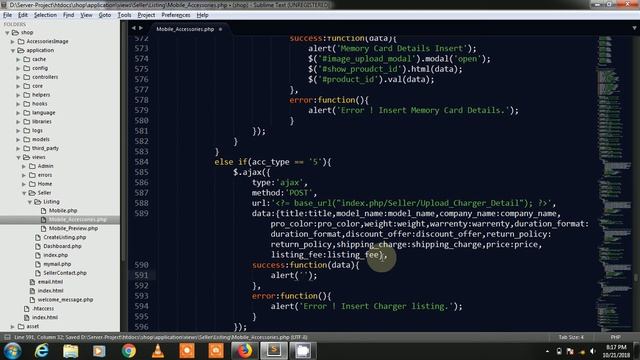This screenshot has height=360, width=640.
Task: Change Tab Size: 4 in status bar
Action: (571, 337)
